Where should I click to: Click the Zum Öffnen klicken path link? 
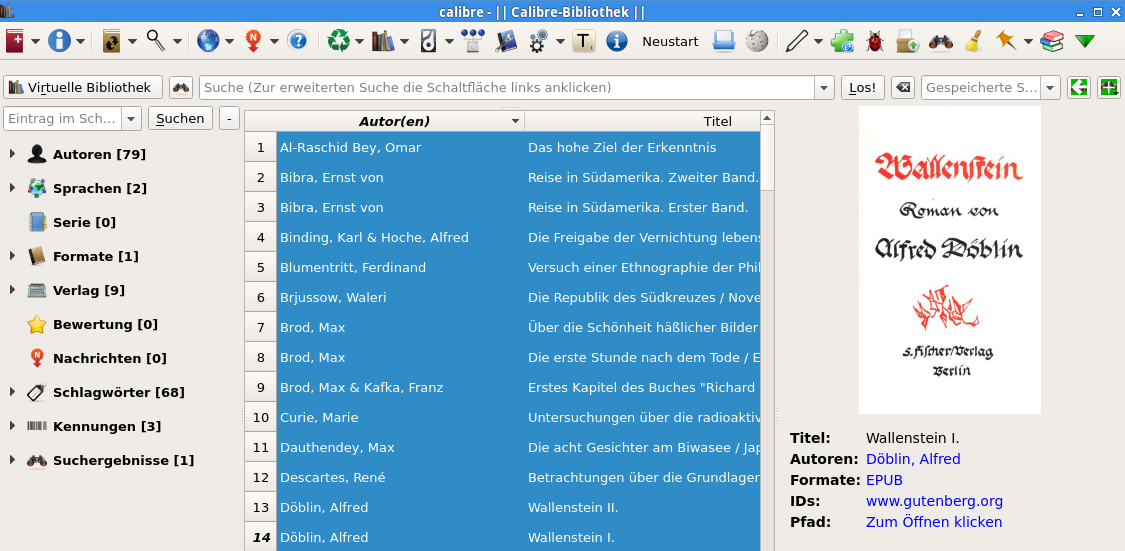click(x=933, y=522)
